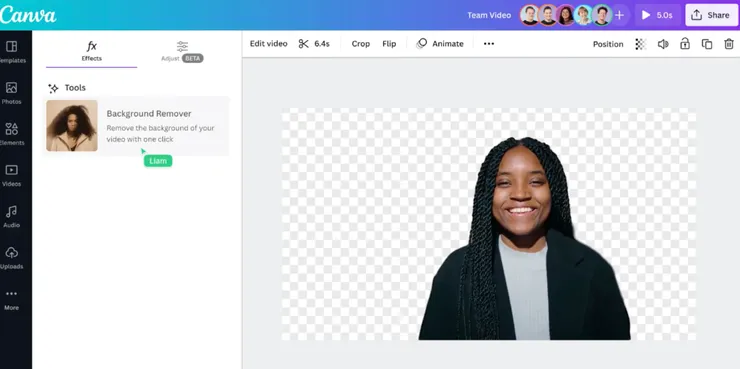Screen dimensions: 740x369
Task: Open the Videos sidebar panel
Action: [11, 176]
